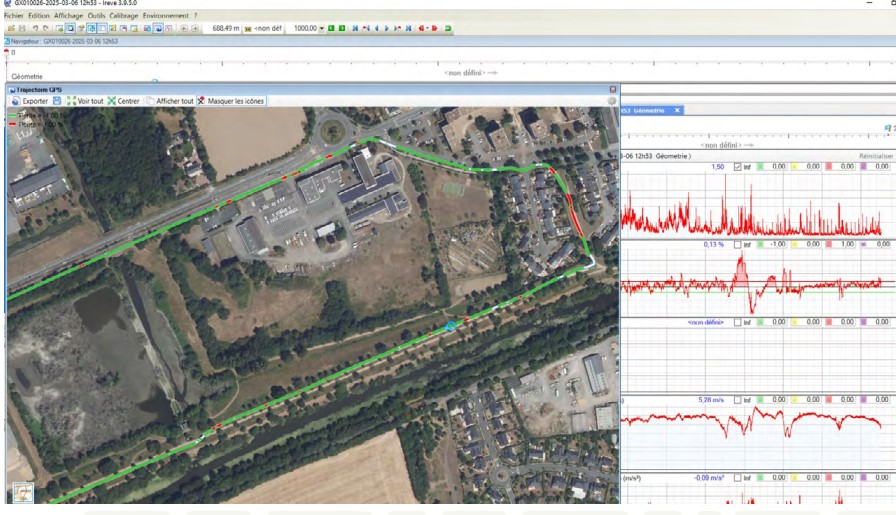Click Voir tout to fit the trajectory
This screenshot has height=515, width=896.
[85, 101]
